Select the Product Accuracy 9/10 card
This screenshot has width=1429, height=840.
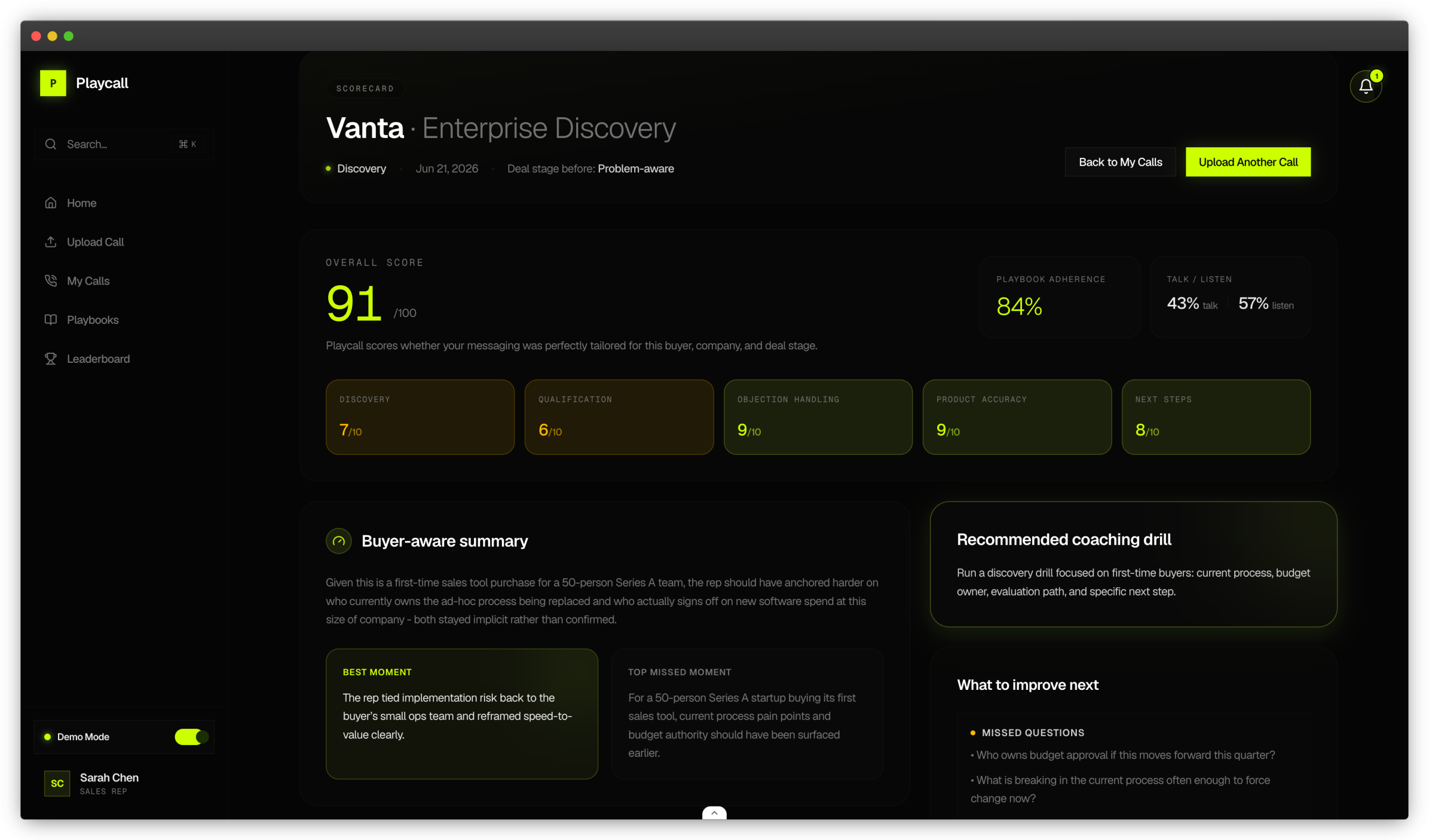(x=1016, y=417)
